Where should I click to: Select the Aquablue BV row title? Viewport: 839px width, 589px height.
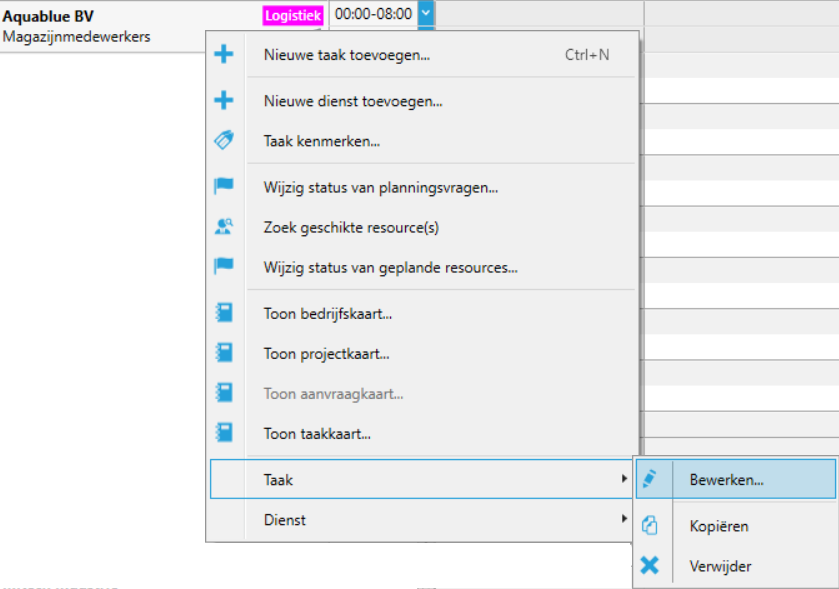pyautogui.click(x=49, y=16)
